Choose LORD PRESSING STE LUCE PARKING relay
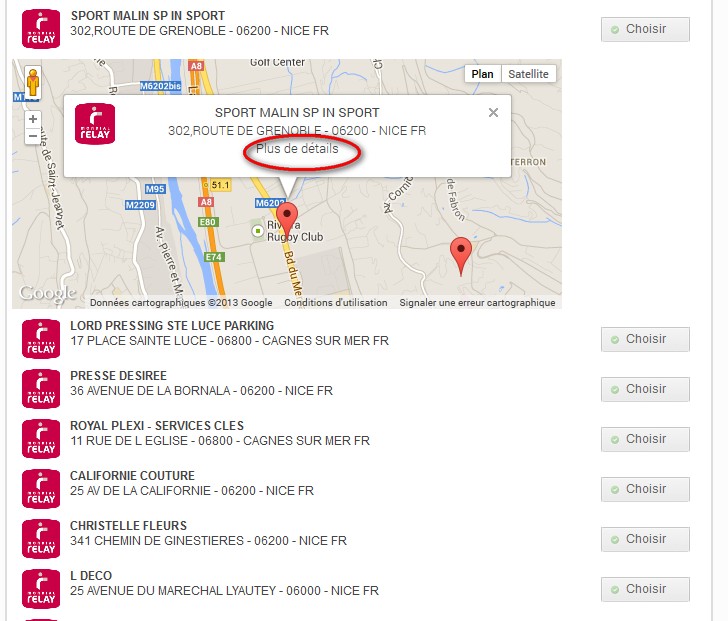Image resolution: width=728 pixels, height=621 pixels. tap(645, 339)
